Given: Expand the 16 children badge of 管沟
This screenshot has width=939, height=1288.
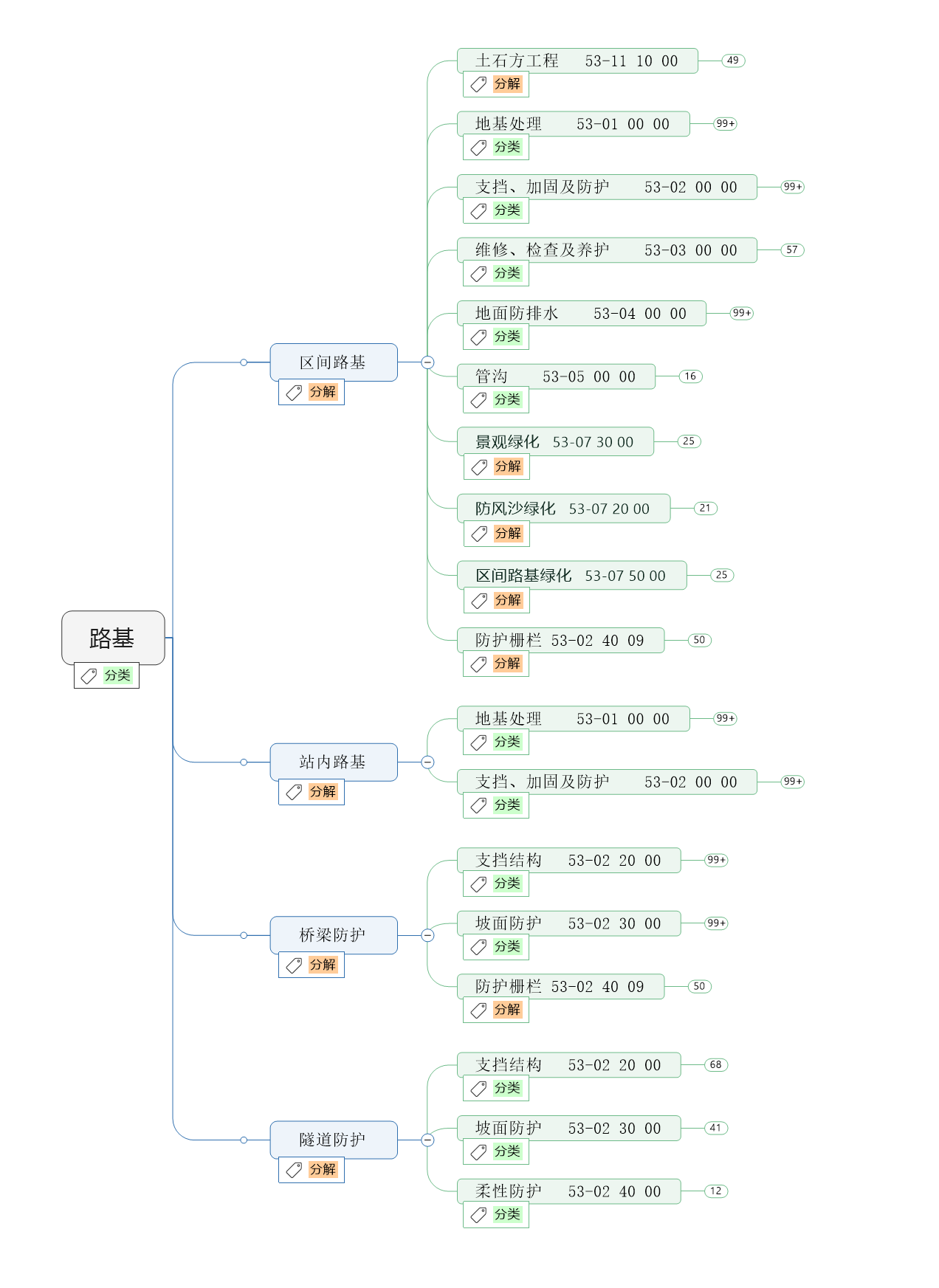Looking at the screenshot, I should (690, 376).
